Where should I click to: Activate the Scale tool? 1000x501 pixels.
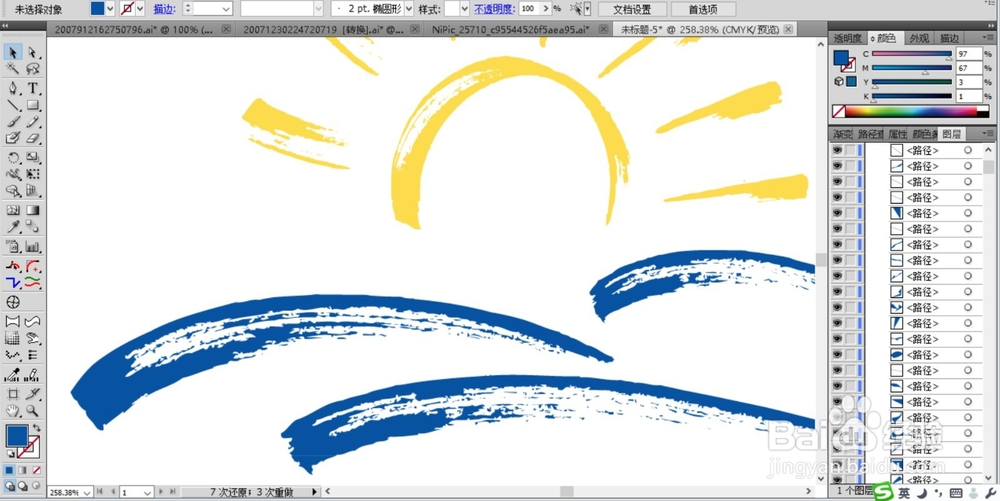click(x=33, y=157)
